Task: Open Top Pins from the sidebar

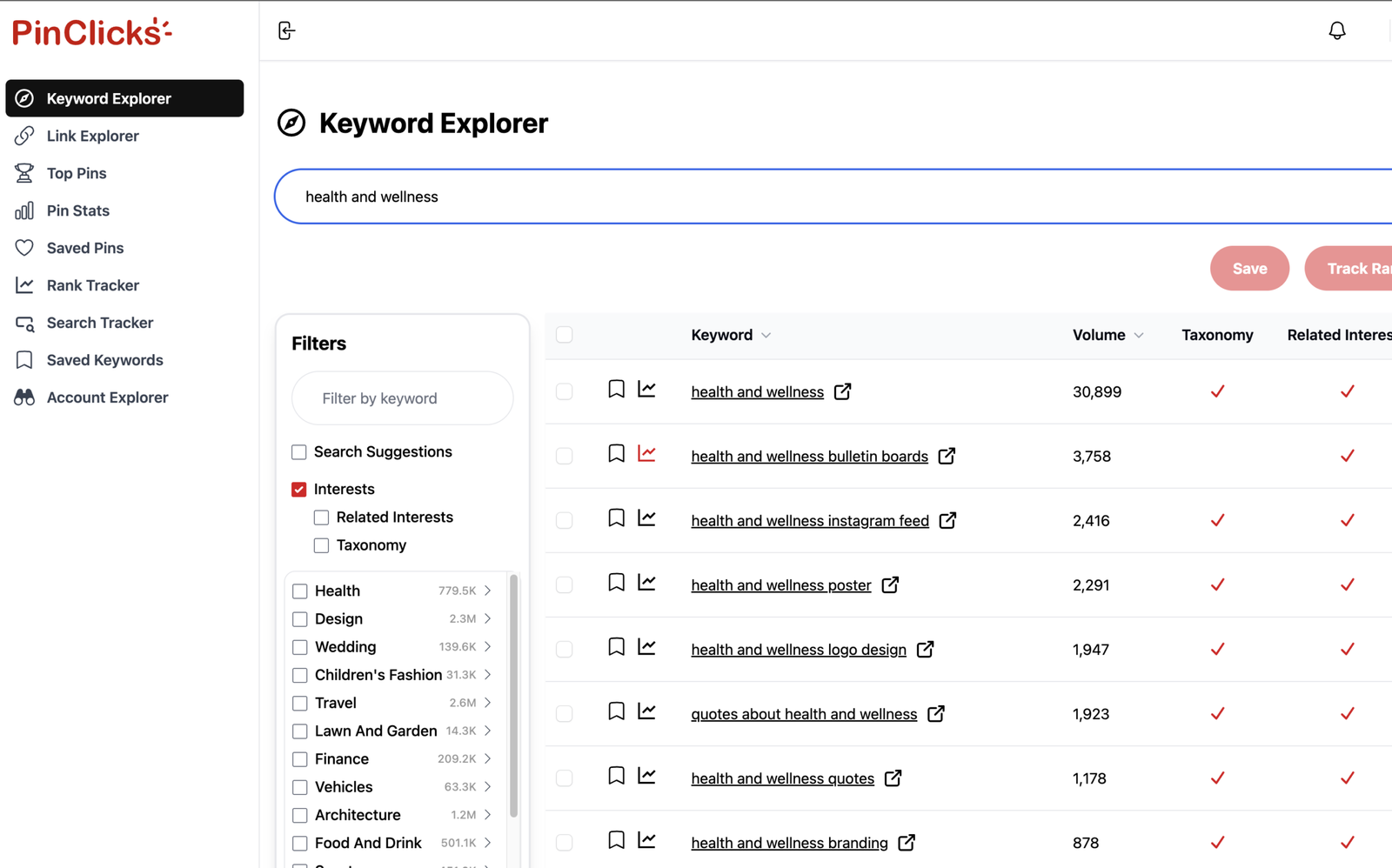Action: point(25,173)
